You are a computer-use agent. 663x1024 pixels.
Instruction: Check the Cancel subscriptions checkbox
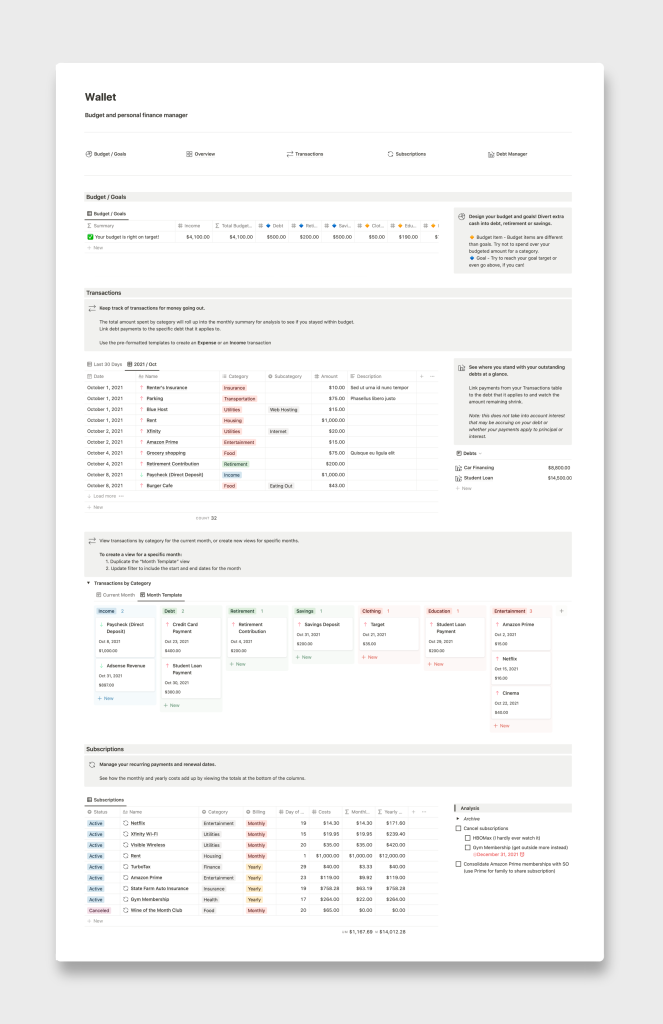[458, 829]
